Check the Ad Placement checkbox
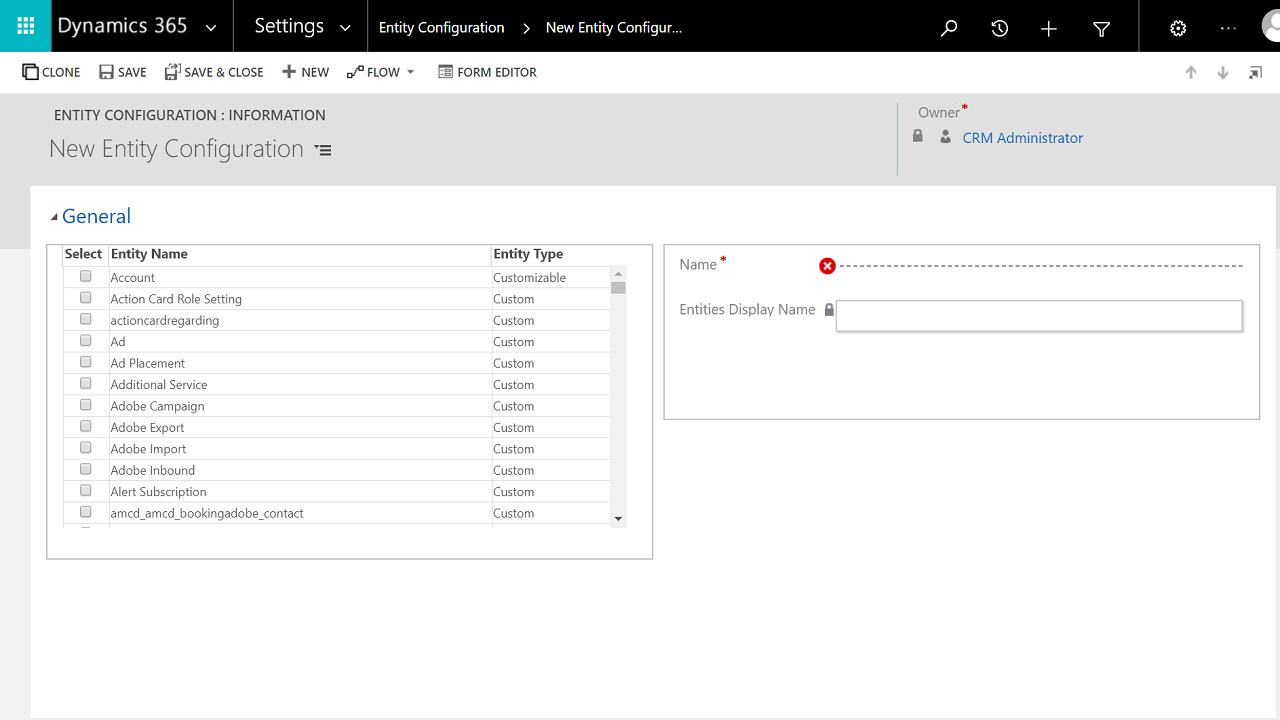Image resolution: width=1280 pixels, height=720 pixels. [86, 362]
